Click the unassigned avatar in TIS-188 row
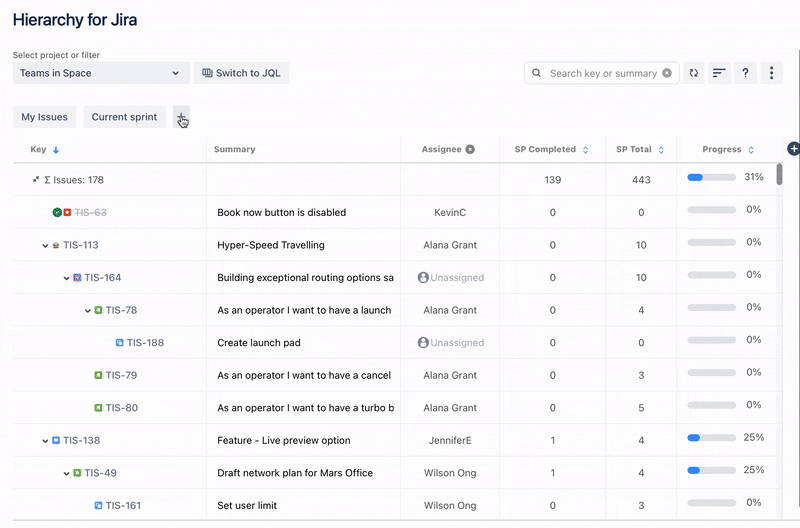 [x=423, y=343]
